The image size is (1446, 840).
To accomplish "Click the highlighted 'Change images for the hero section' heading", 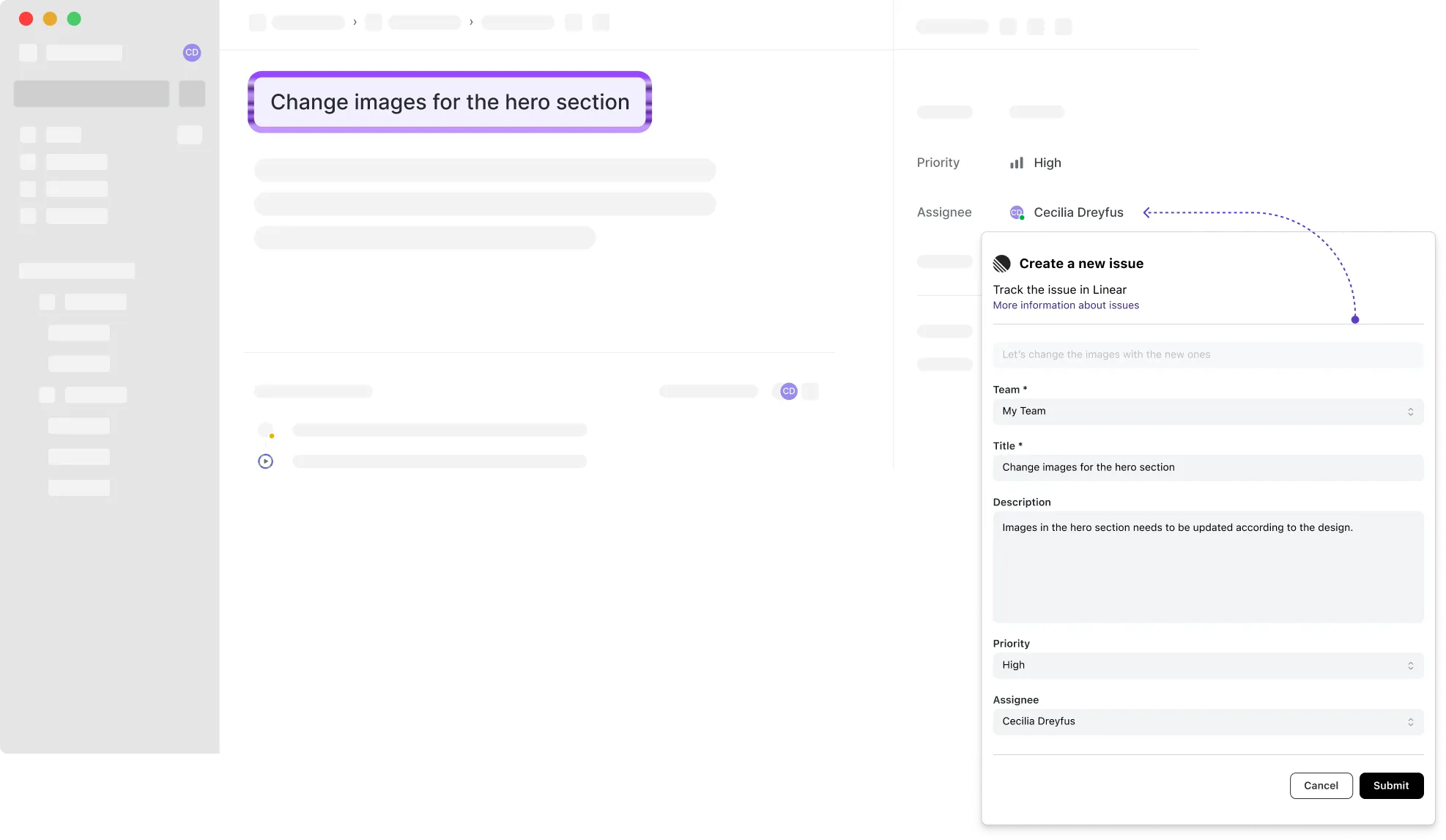I will 449,102.
